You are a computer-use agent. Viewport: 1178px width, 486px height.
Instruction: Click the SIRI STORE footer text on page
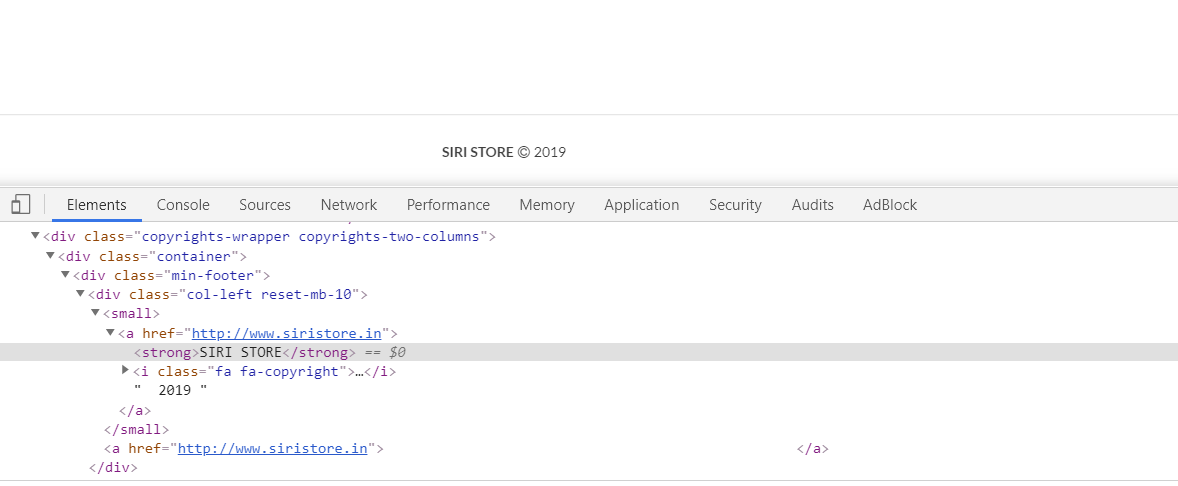pyautogui.click(x=477, y=153)
